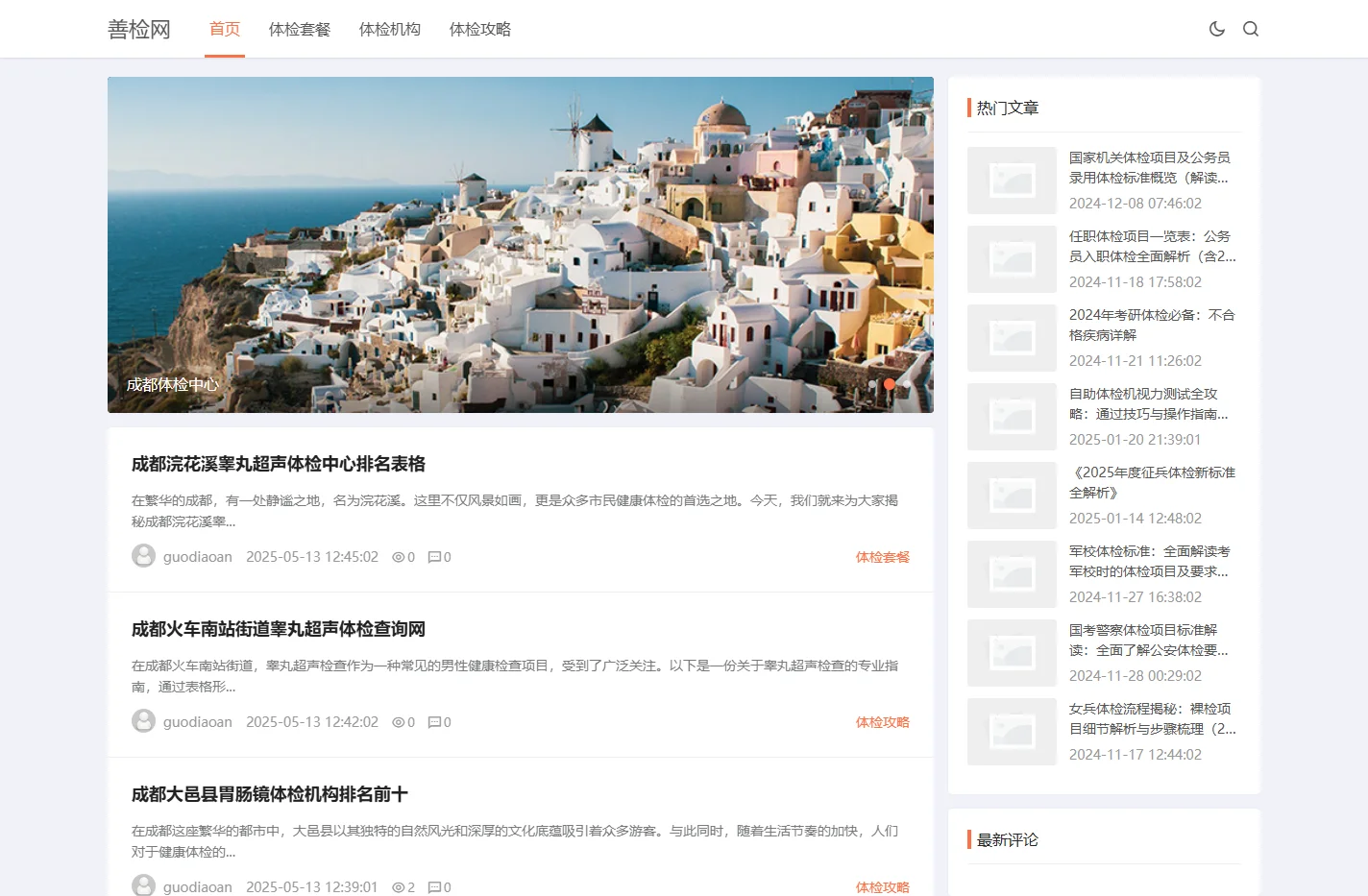Click the views eye icon on 火车南站 article
Viewport: 1368px width, 896px height.
(x=398, y=722)
